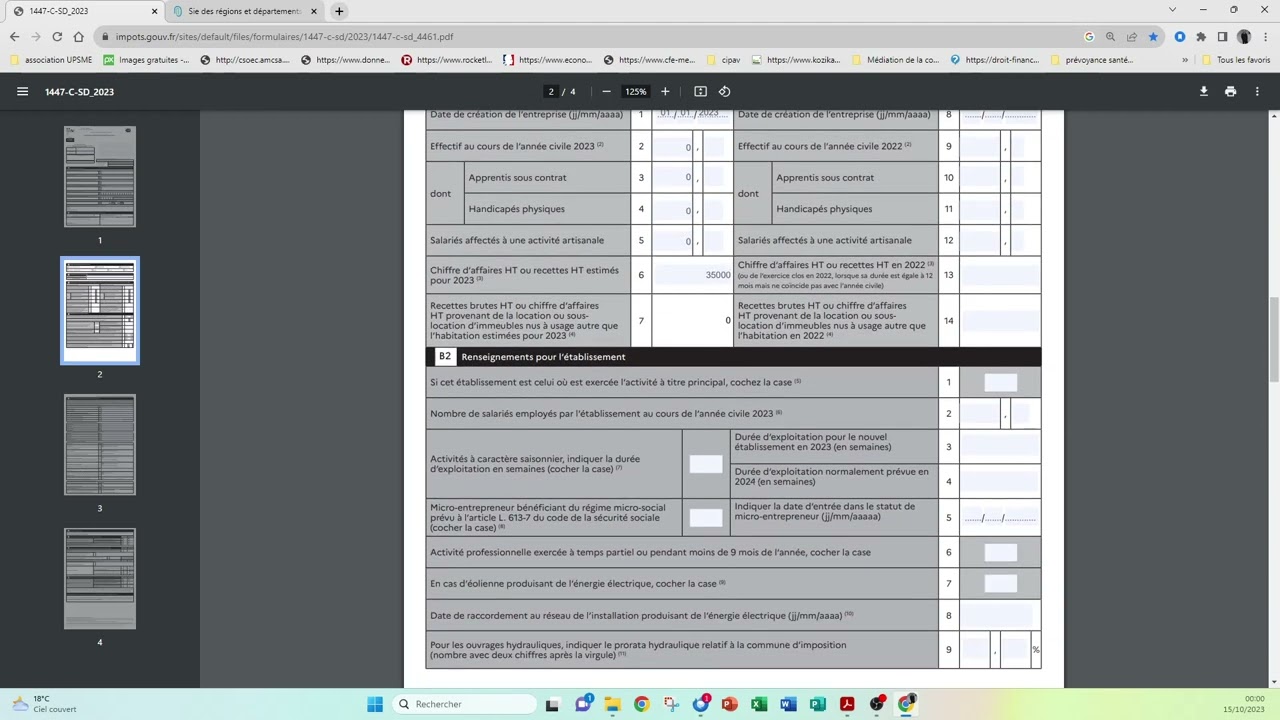1280x720 pixels.
Task: Open PowerPoint from taskbar
Action: pos(730,704)
